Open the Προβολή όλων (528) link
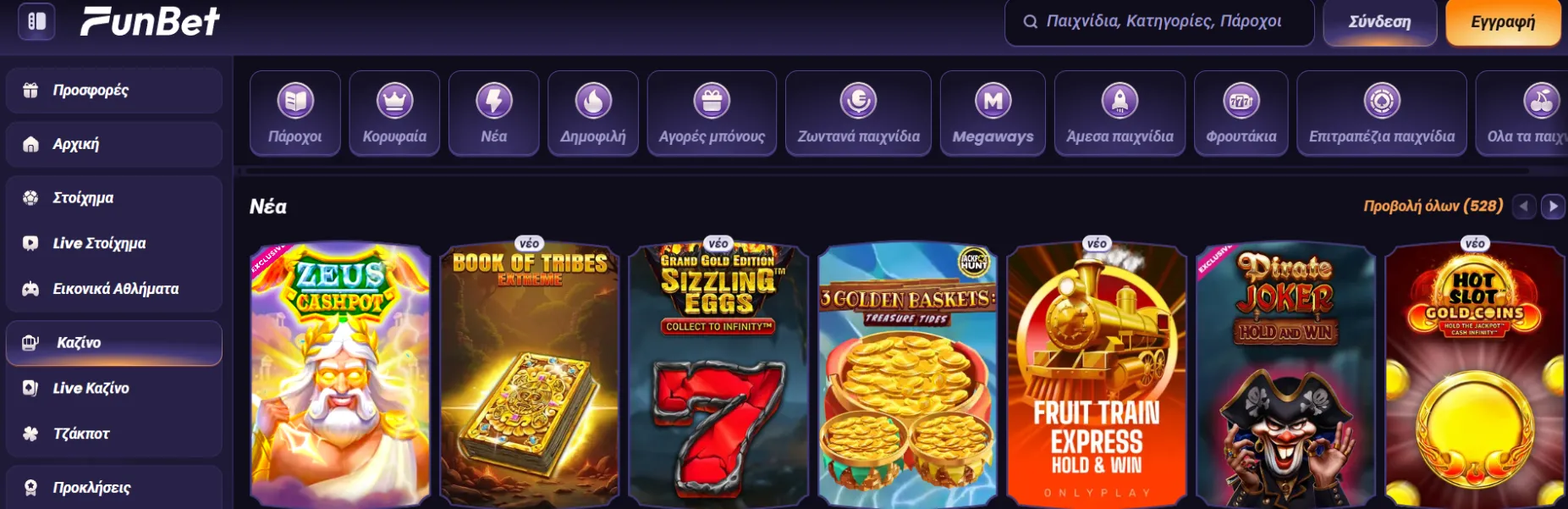Viewport: 1568px width, 509px height. pyautogui.click(x=1433, y=206)
